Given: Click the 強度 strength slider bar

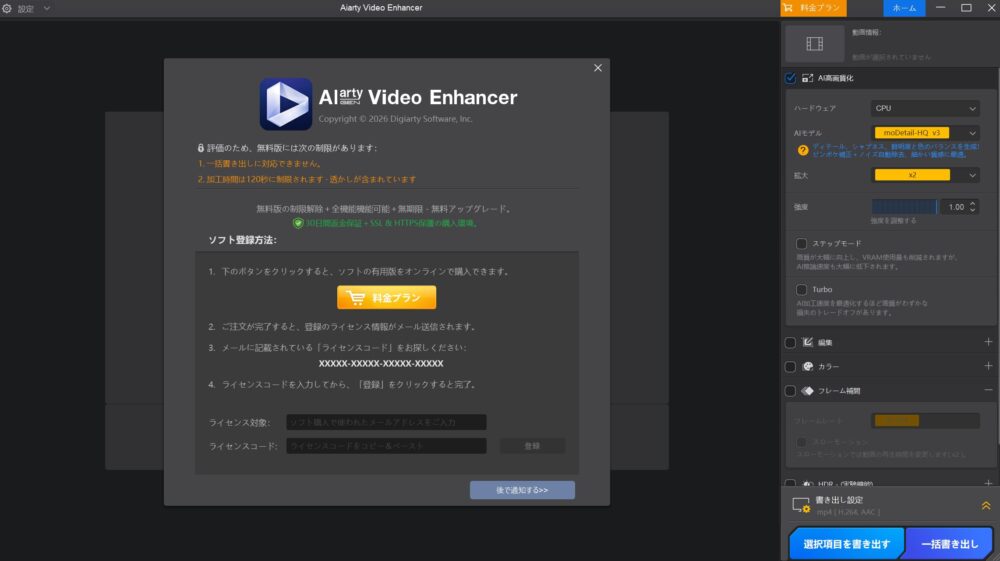Looking at the screenshot, I should point(904,206).
